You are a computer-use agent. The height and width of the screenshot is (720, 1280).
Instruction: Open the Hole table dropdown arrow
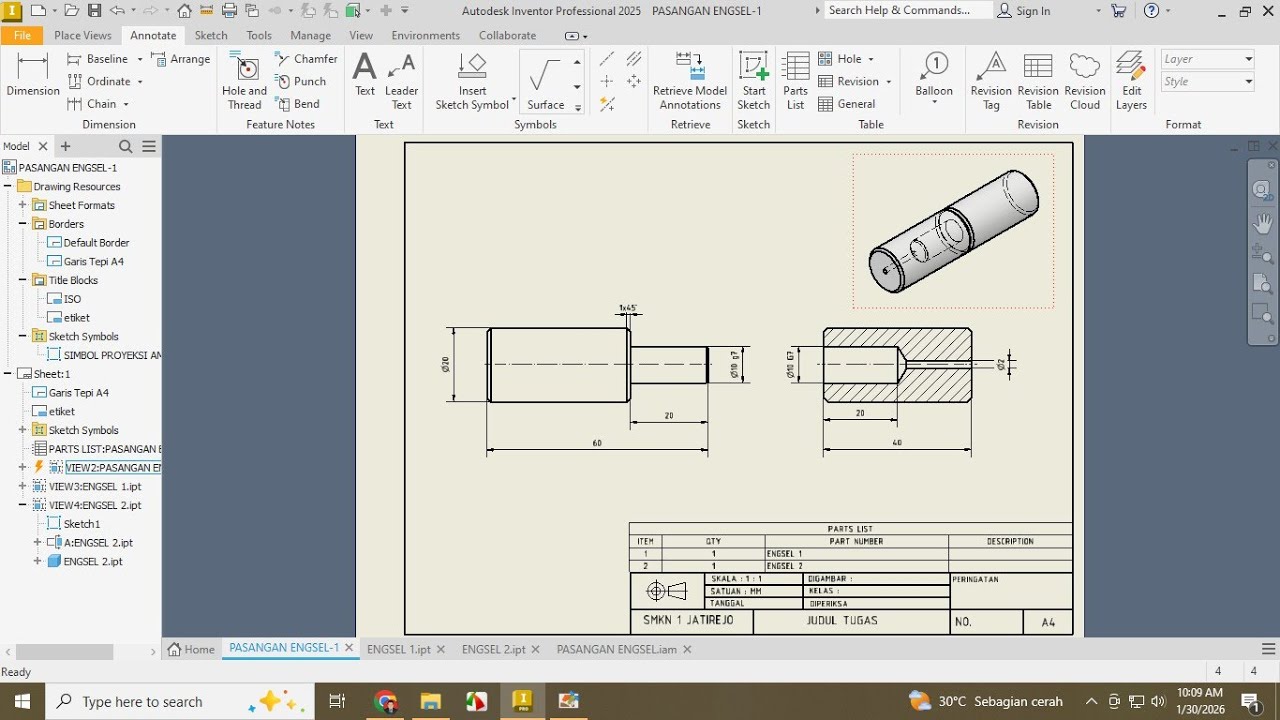click(870, 59)
